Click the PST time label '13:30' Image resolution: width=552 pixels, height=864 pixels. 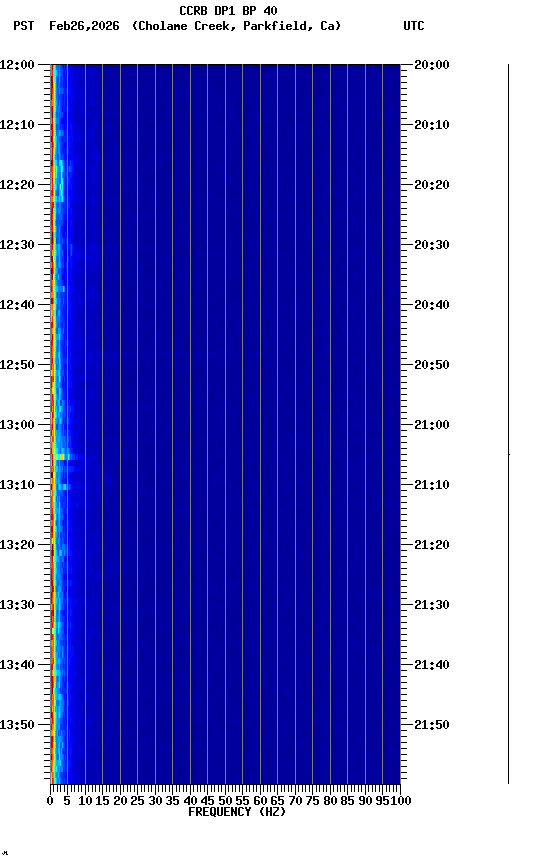click(17, 605)
